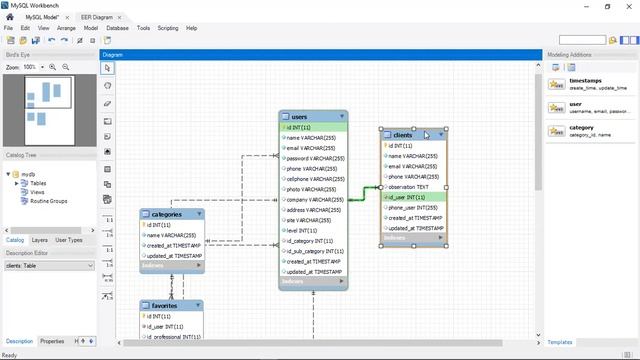Switch to the Layers tab

click(40, 240)
